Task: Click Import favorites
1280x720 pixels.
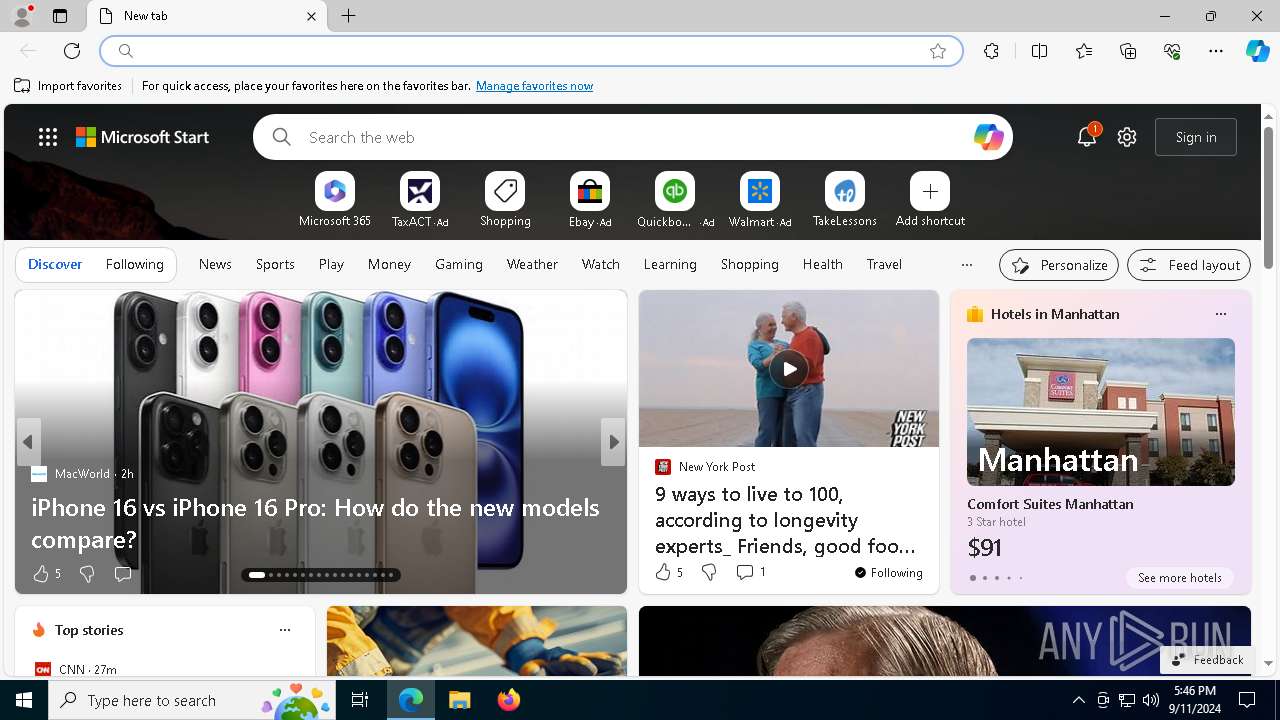Action: point(68,86)
